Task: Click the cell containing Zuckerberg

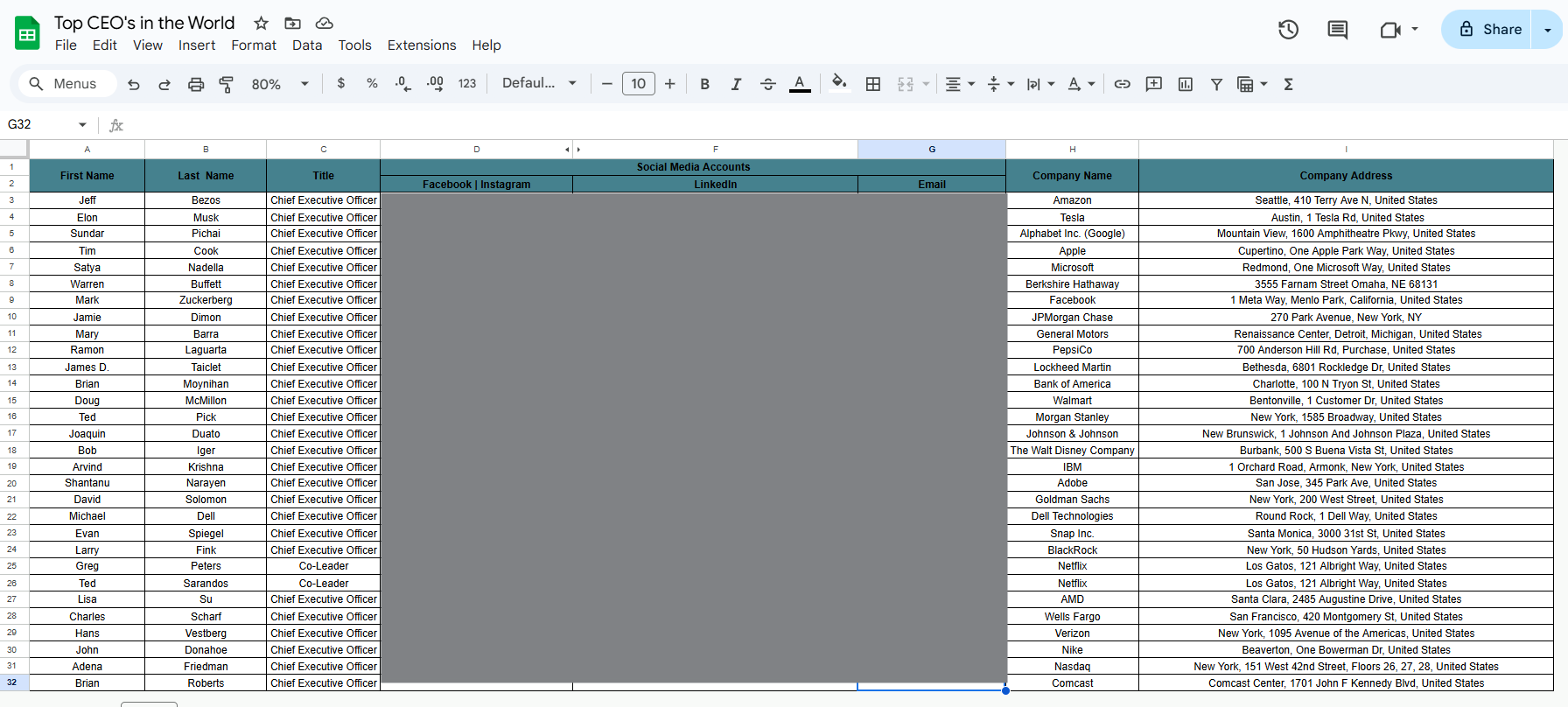Action: [206, 300]
